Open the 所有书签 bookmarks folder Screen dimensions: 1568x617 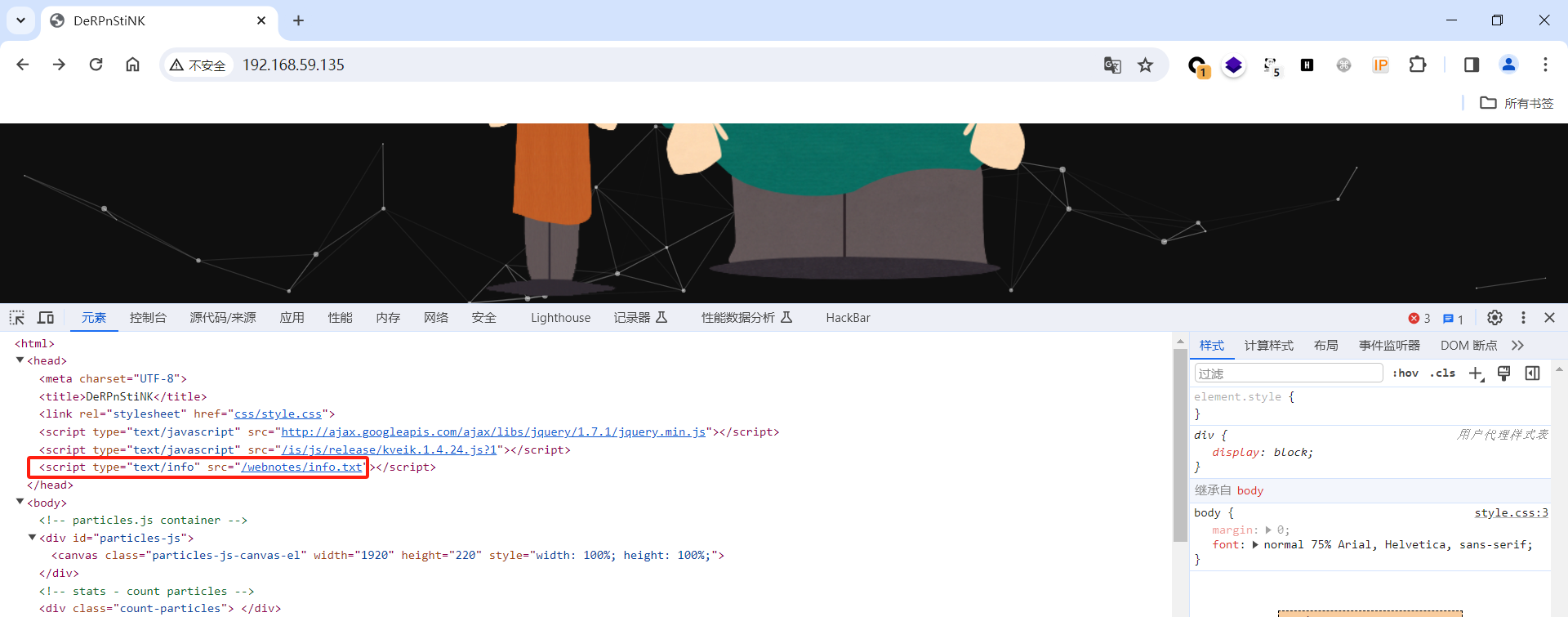click(x=1517, y=103)
